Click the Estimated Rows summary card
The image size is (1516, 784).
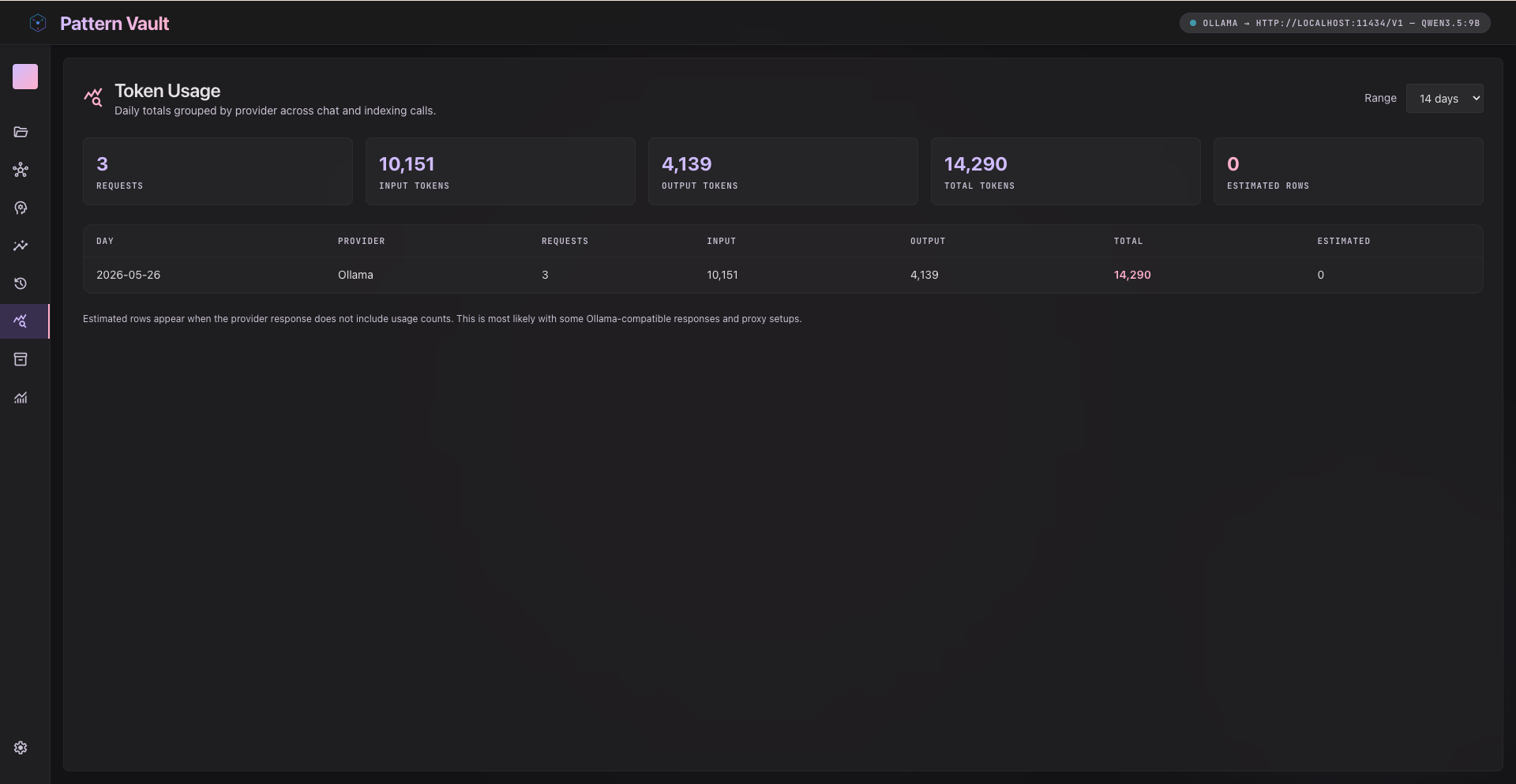click(x=1349, y=171)
